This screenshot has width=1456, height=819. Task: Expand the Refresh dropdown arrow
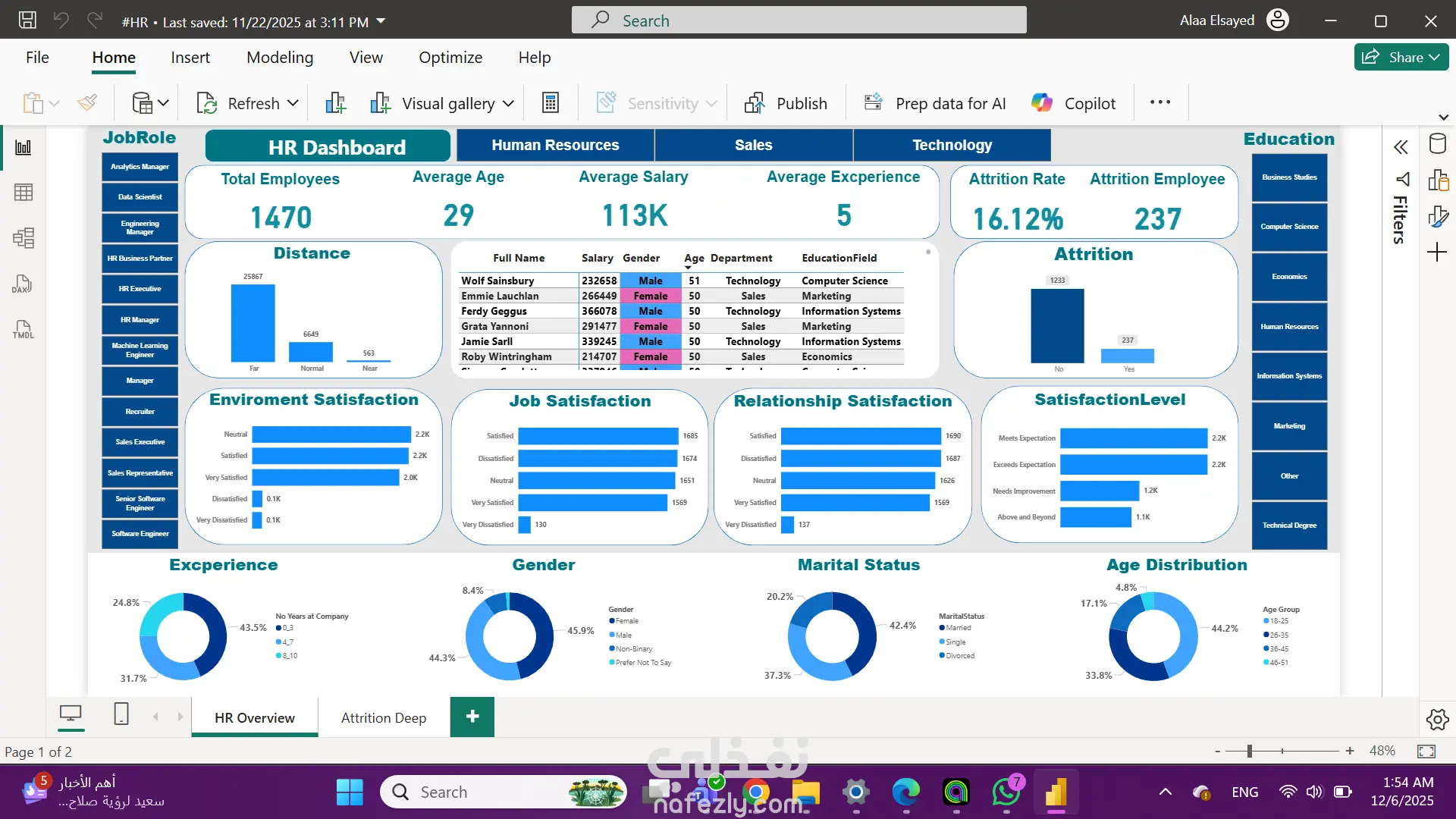pos(293,103)
